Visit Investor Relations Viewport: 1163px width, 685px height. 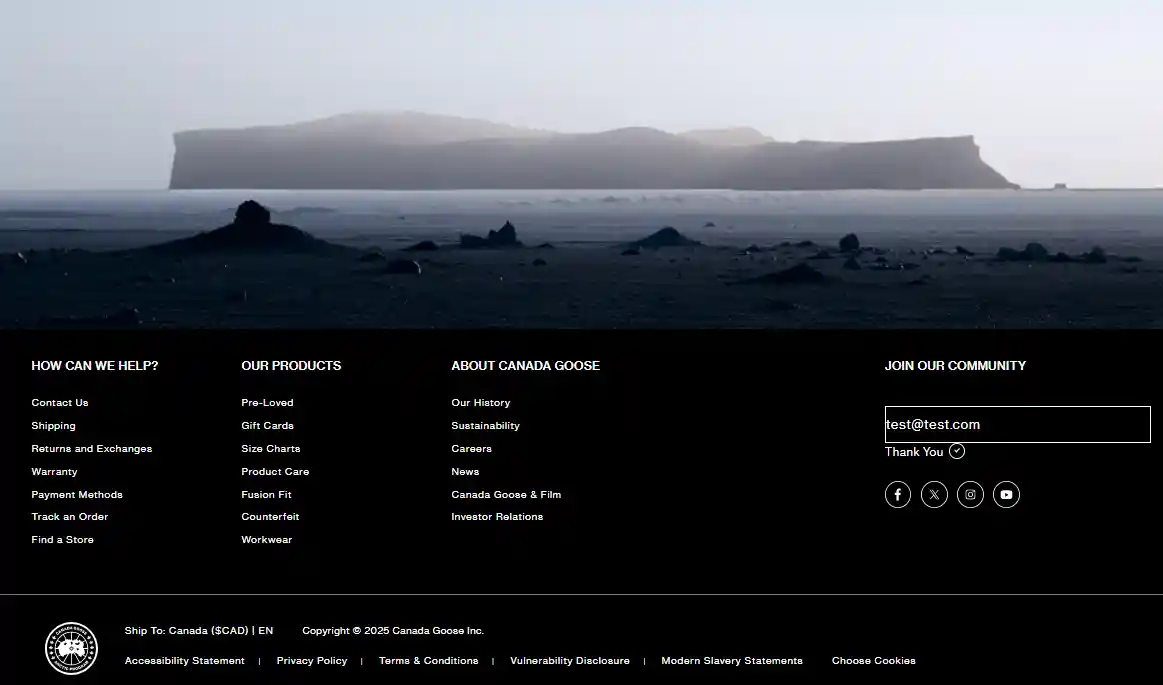pos(497,516)
